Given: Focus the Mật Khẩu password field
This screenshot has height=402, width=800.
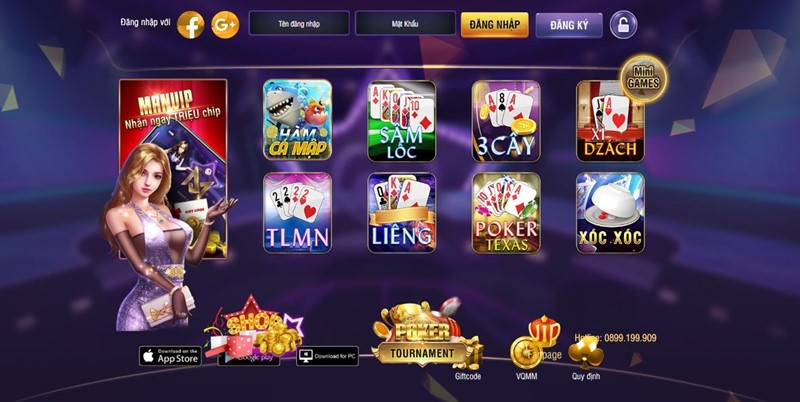Looking at the screenshot, I should coord(405,23).
